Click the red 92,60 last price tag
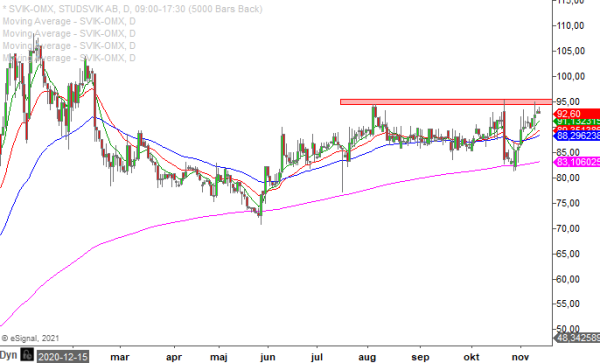Image resolution: width=600 pixels, height=363 pixels. point(577,114)
